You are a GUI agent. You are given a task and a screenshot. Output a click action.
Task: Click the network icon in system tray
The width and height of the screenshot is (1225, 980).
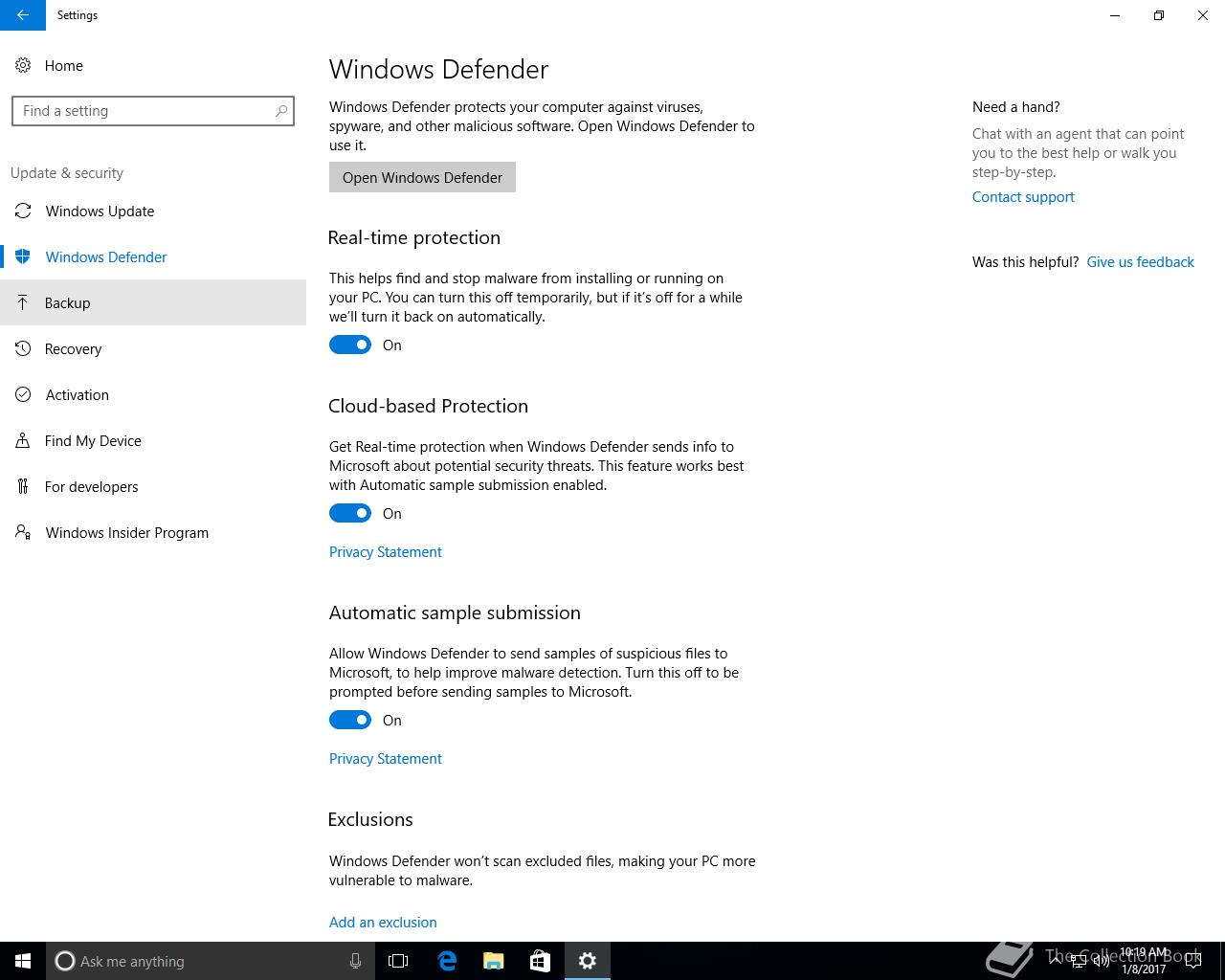(1079, 961)
